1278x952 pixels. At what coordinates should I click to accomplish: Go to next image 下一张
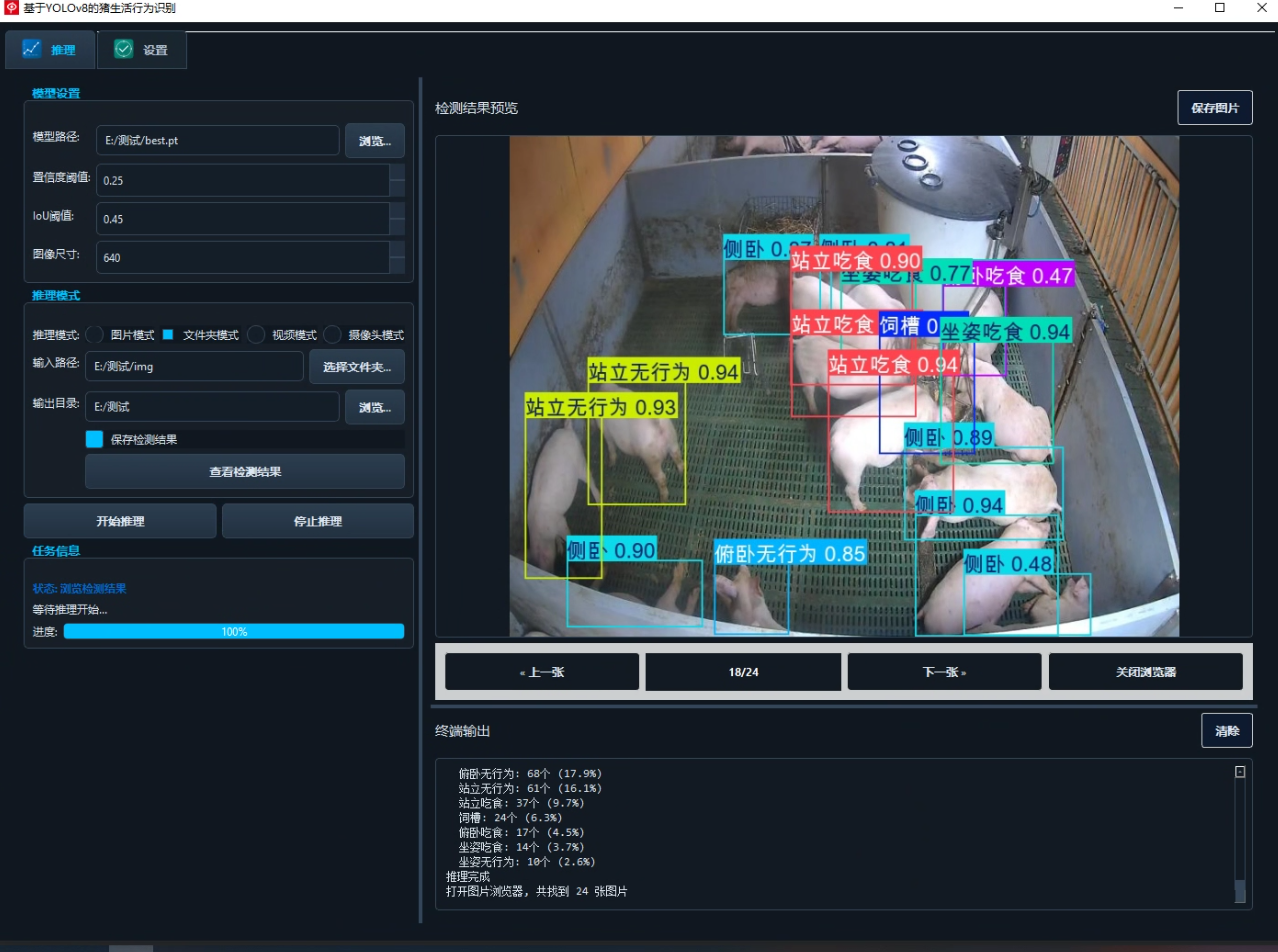coord(944,672)
